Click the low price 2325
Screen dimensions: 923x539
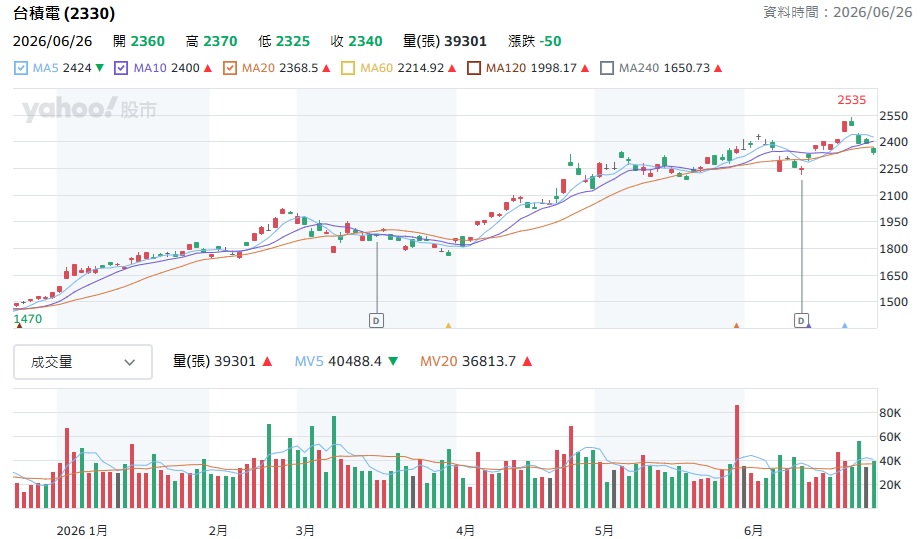[293, 41]
